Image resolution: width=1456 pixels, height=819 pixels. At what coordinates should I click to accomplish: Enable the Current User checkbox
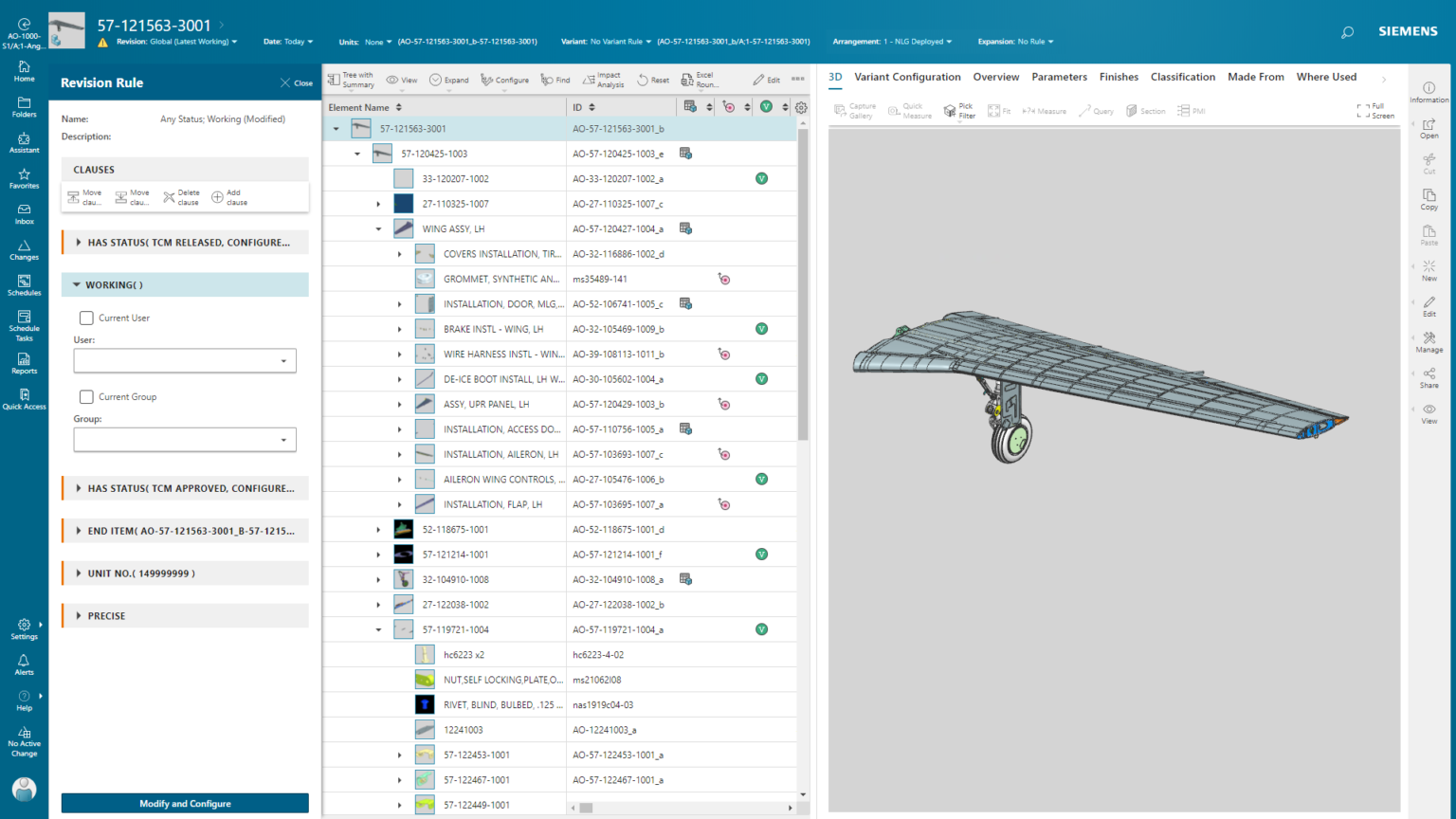pyautogui.click(x=85, y=318)
